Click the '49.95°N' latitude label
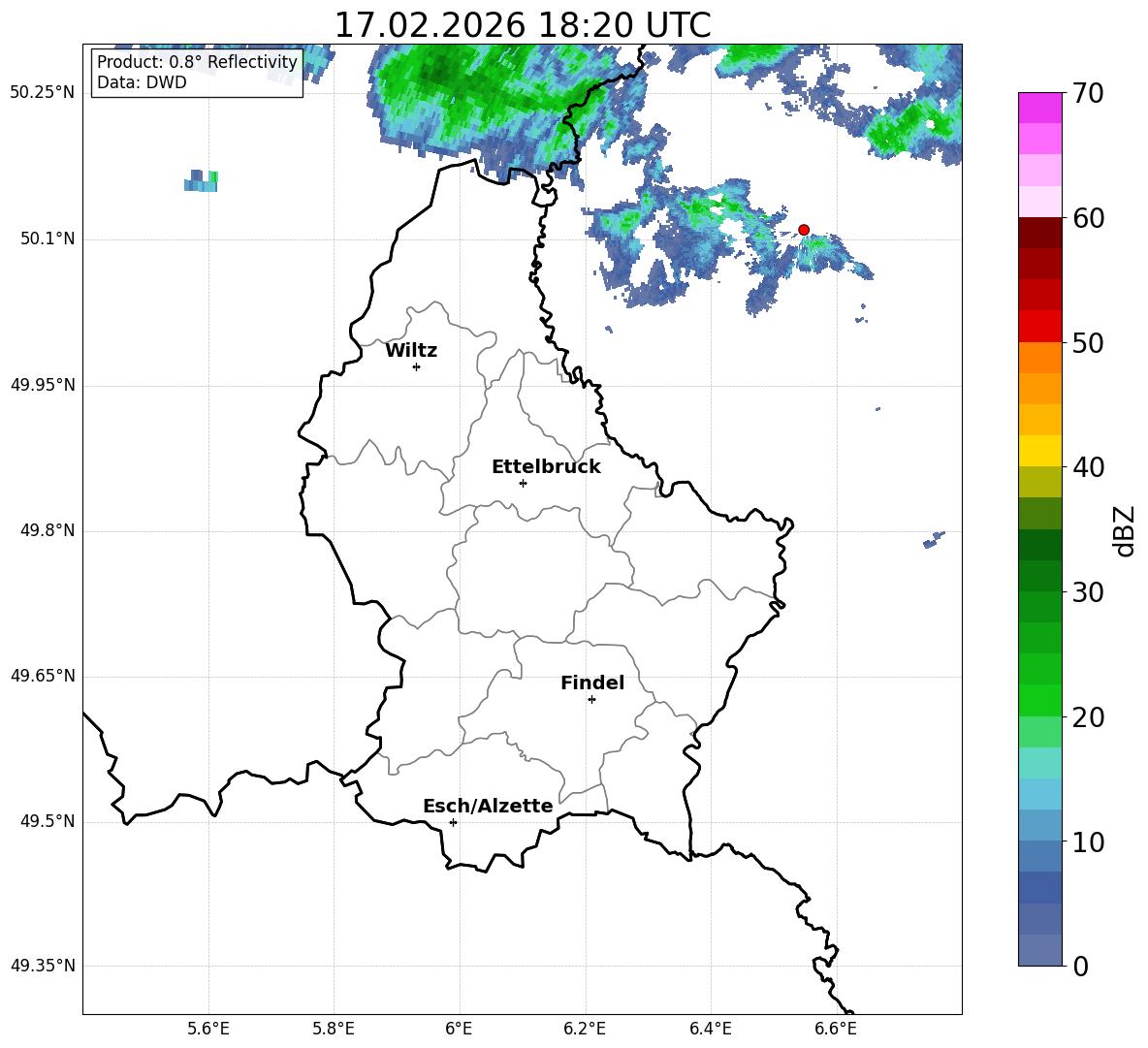Screen dimensions: 1148x1048 pyautogui.click(x=43, y=385)
